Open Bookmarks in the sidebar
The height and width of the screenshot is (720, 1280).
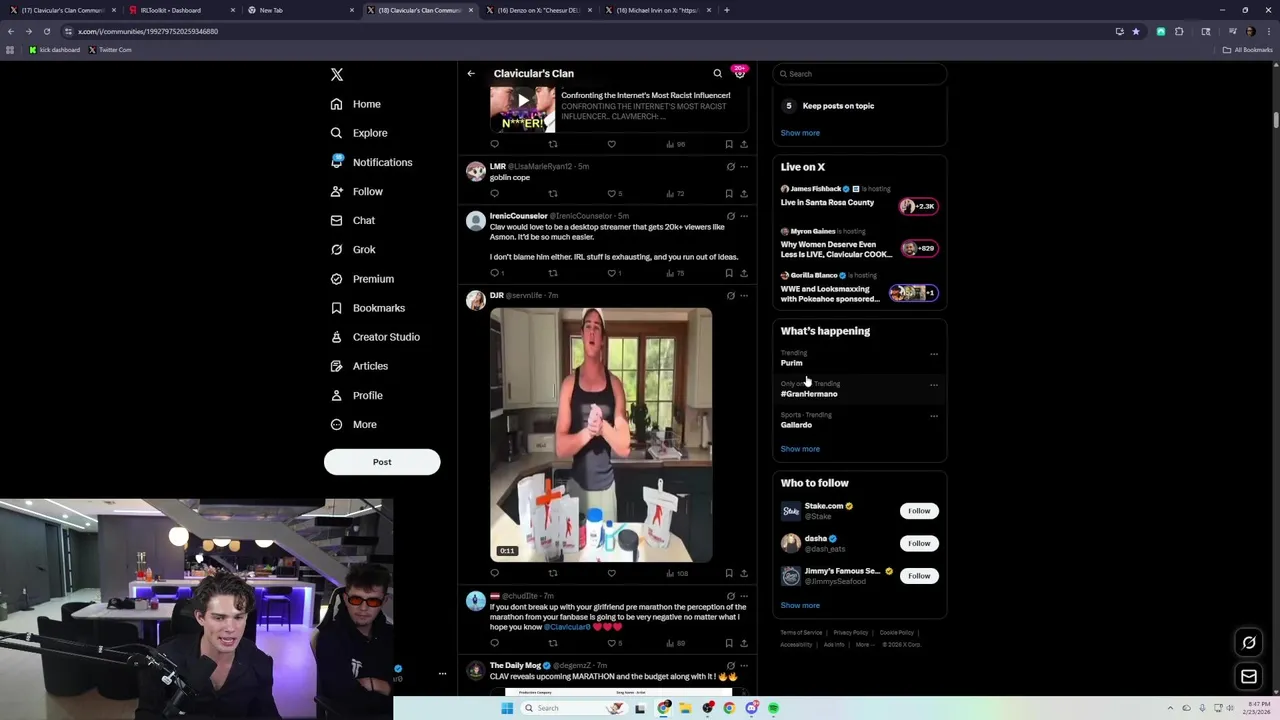pos(367,308)
